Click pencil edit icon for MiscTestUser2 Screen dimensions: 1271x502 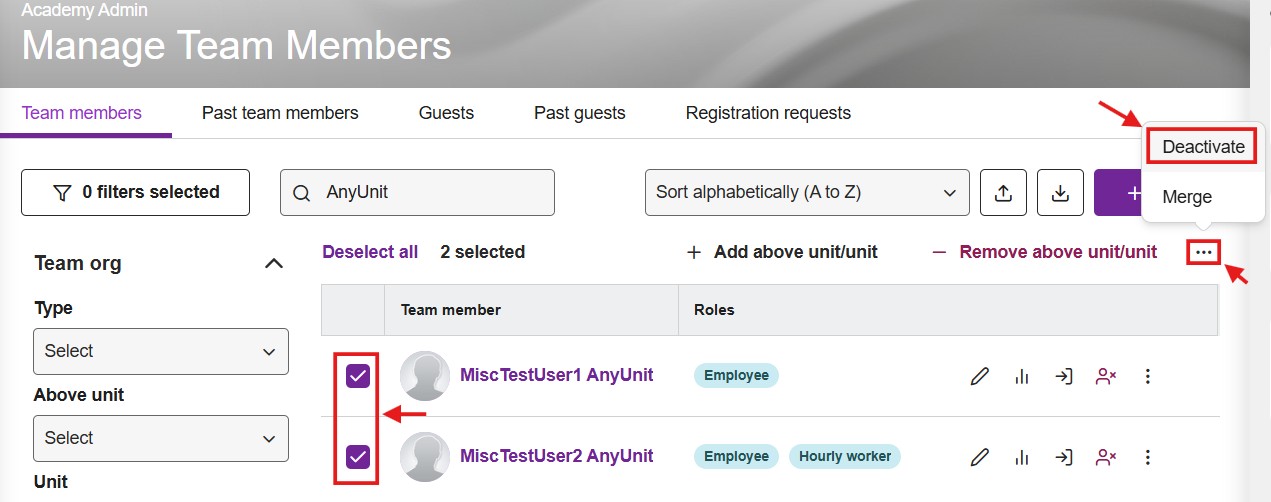(980, 457)
